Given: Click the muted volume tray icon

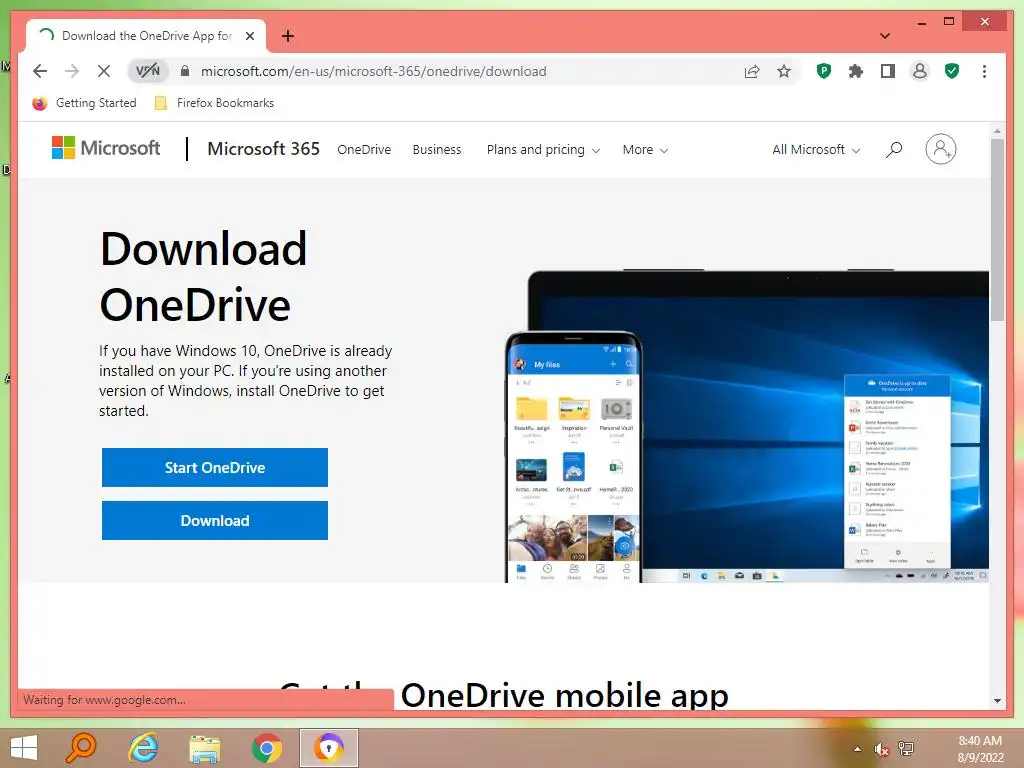Looking at the screenshot, I should (x=882, y=749).
